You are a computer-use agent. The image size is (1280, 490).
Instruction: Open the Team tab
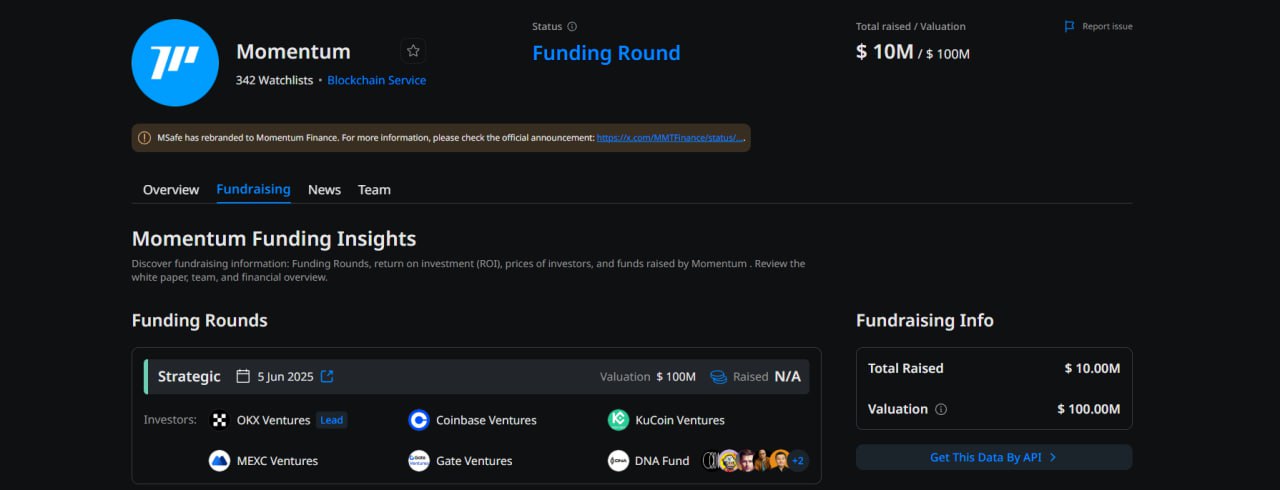[374, 190]
